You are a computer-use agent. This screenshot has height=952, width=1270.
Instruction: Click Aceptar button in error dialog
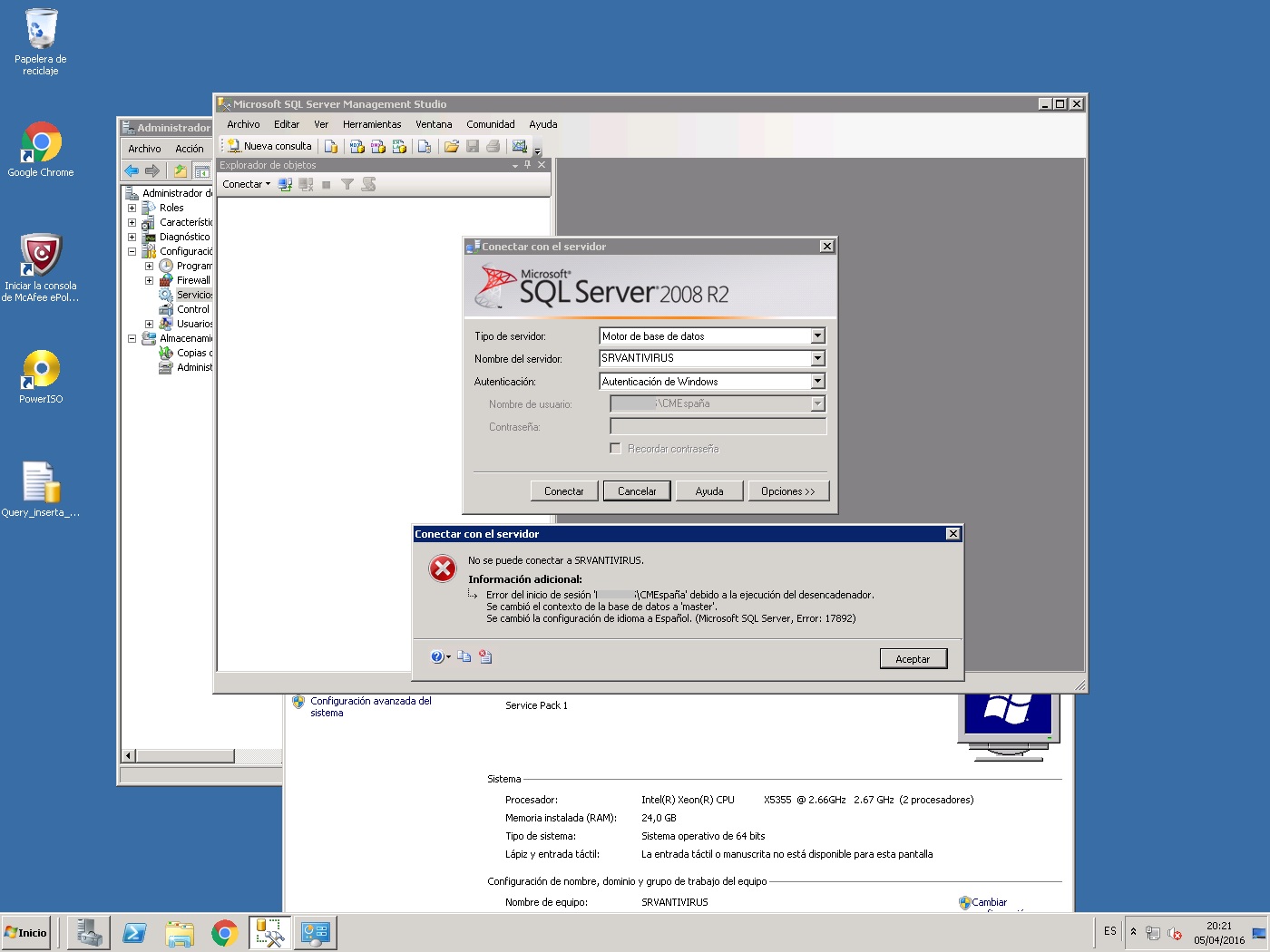click(913, 659)
